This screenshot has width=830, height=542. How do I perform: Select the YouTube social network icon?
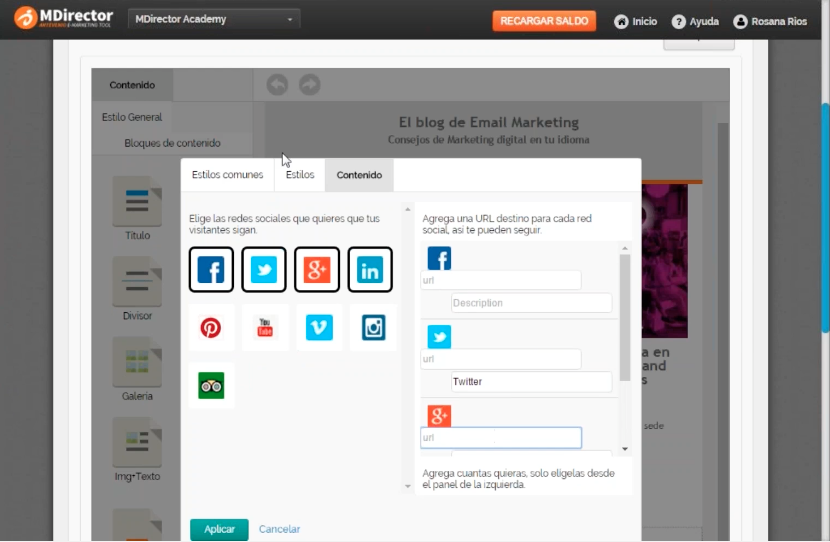265,328
